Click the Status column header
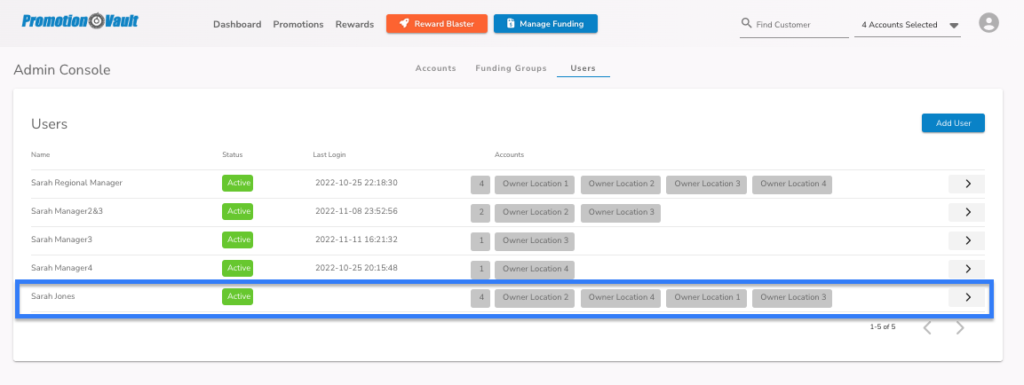Viewport: 1024px width, 385px height. [x=232, y=155]
